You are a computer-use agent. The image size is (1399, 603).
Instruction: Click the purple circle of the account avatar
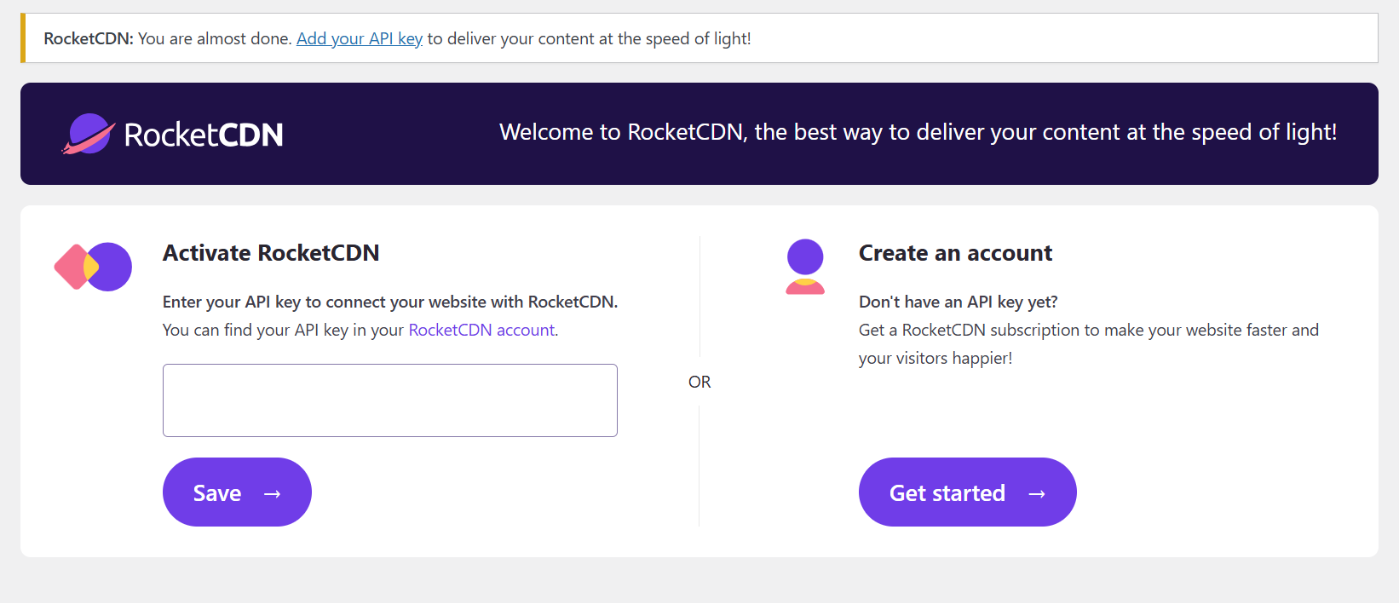click(x=805, y=257)
